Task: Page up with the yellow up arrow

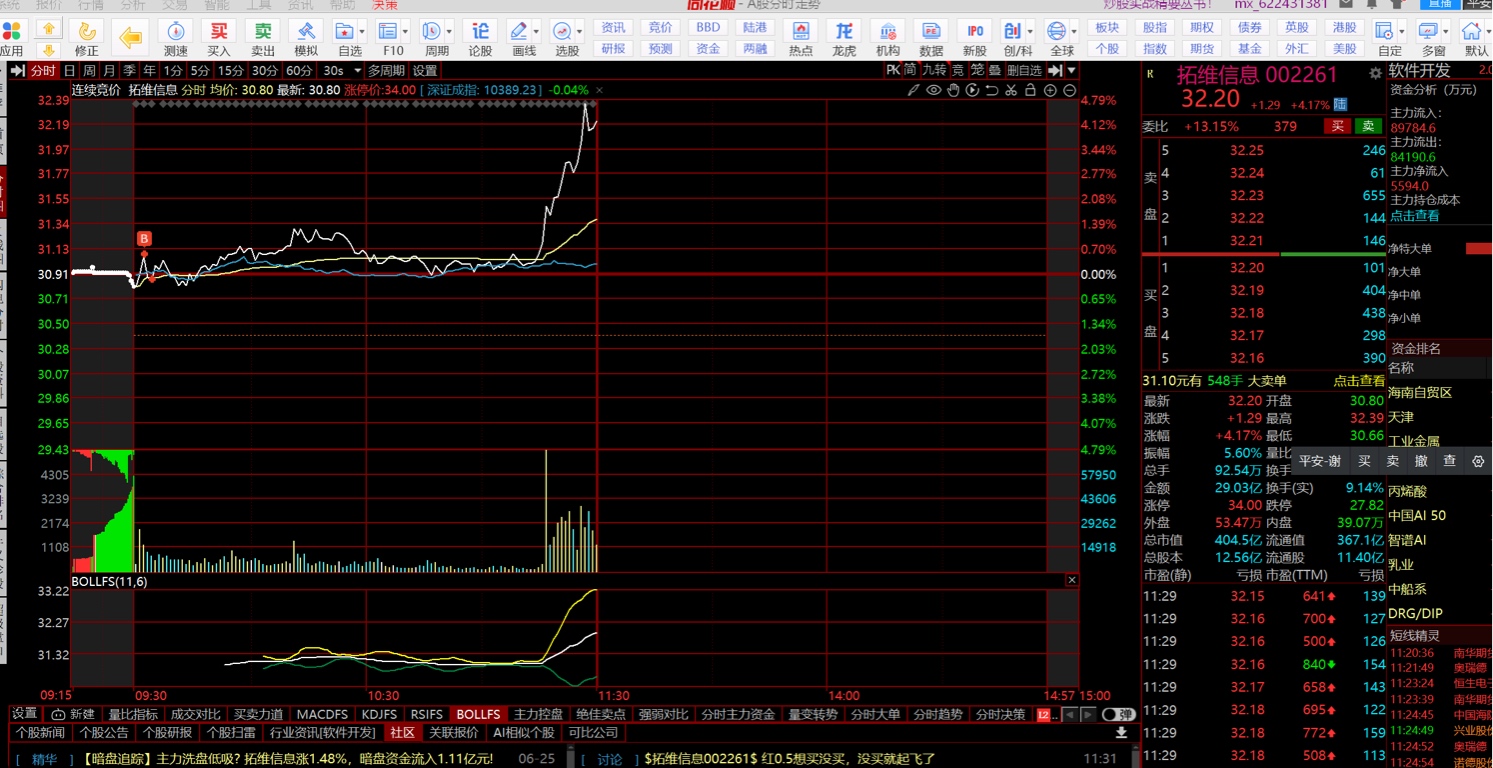Action: tap(47, 28)
